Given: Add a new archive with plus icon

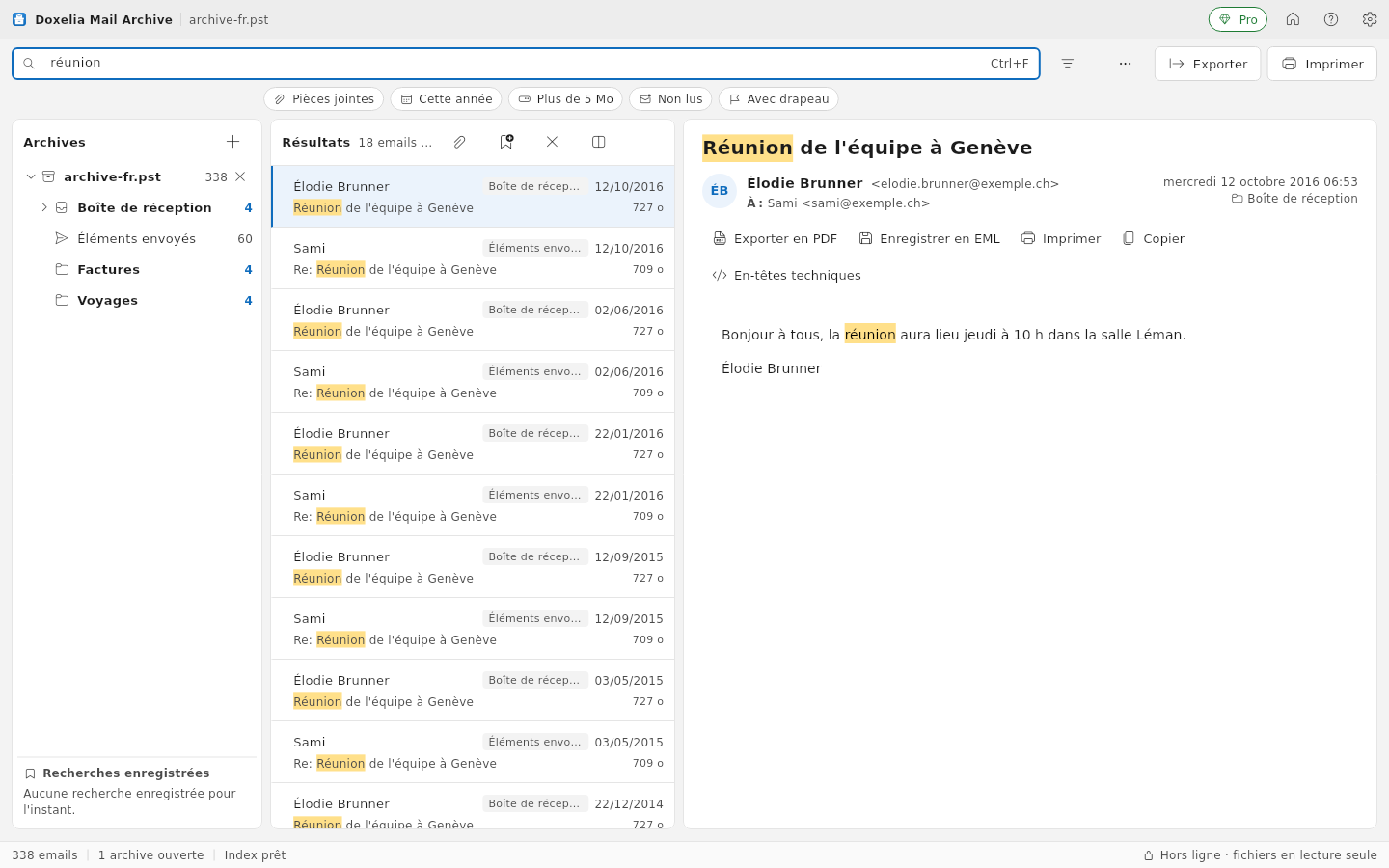Looking at the screenshot, I should click(x=232, y=142).
